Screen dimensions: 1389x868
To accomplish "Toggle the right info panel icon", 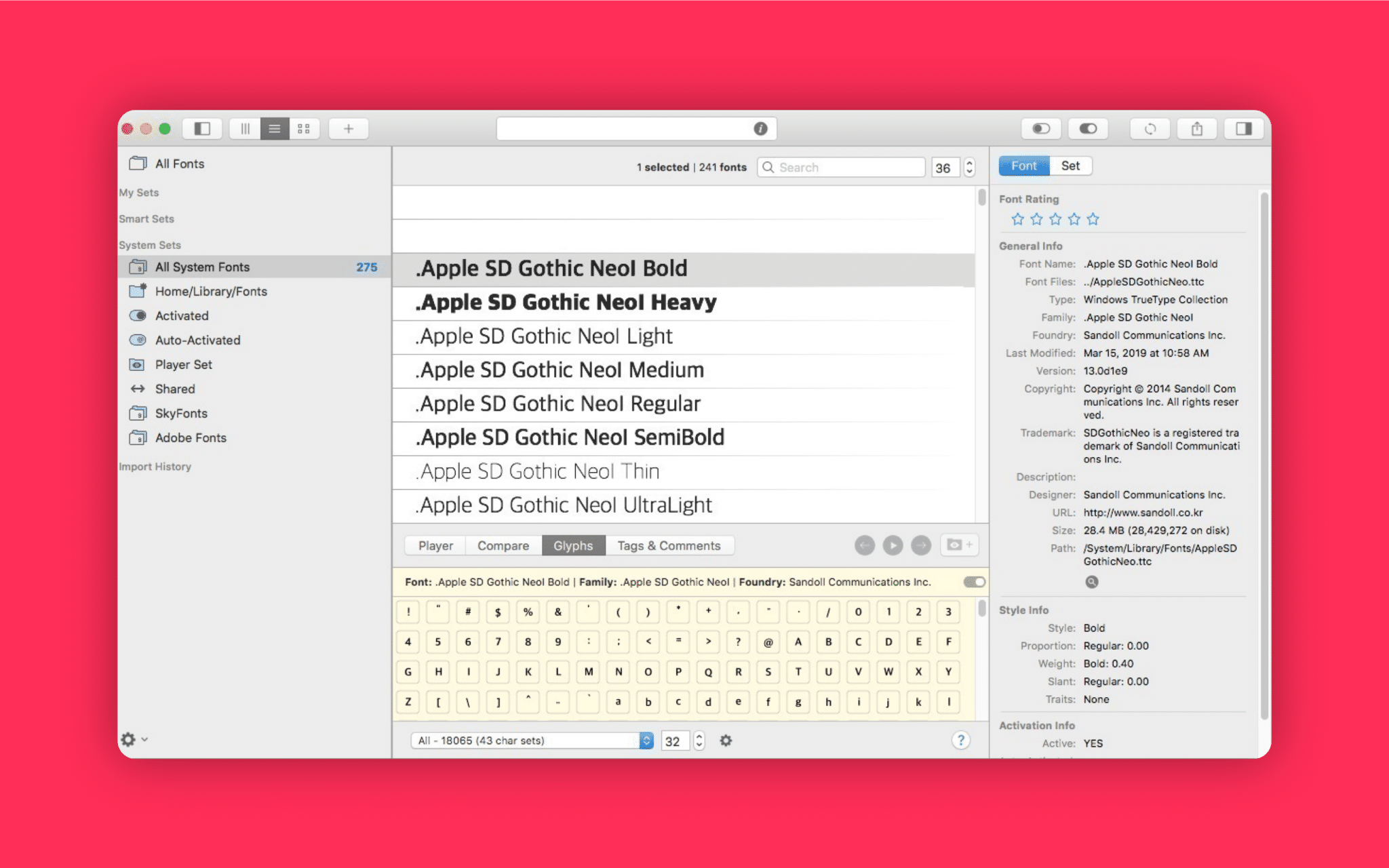I will point(1244,129).
